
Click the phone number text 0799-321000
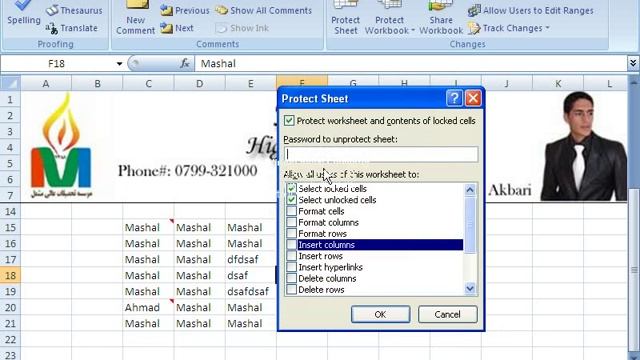(216, 171)
